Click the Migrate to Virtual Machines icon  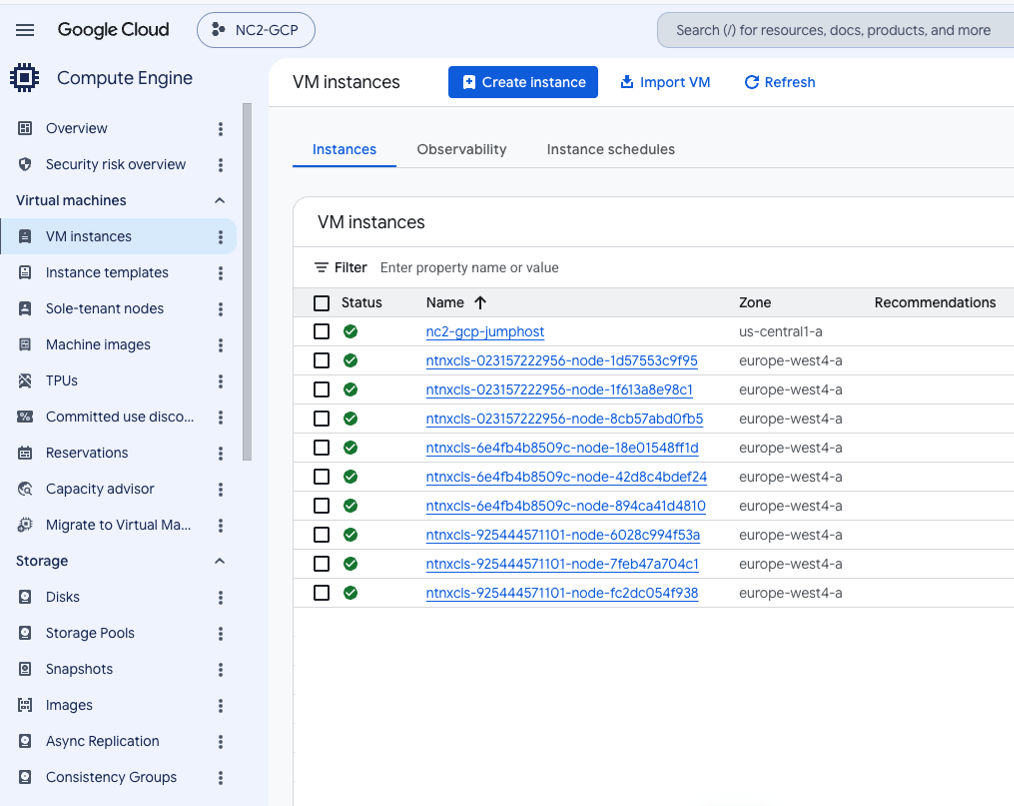click(25, 525)
